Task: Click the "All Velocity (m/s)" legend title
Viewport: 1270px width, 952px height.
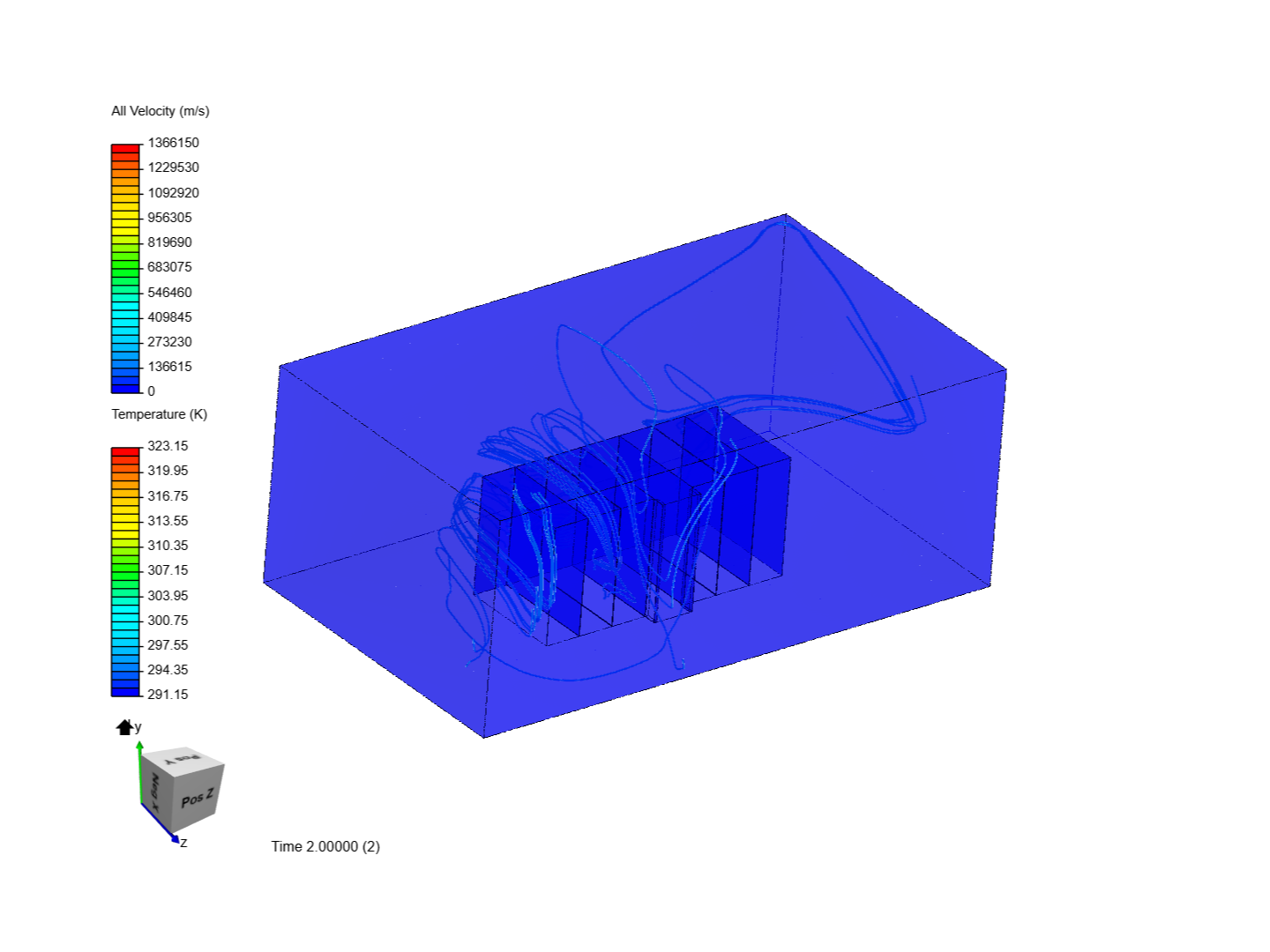Action: coord(161,111)
